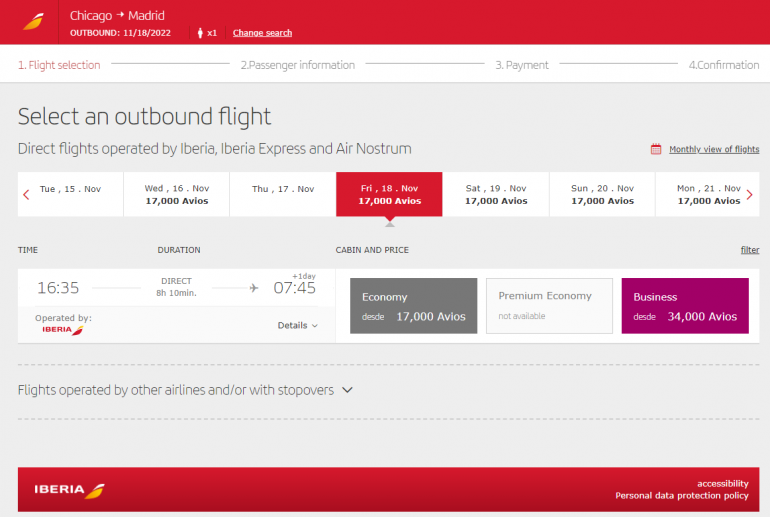Go to later dates with right arrow
The width and height of the screenshot is (770, 517).
(750, 195)
